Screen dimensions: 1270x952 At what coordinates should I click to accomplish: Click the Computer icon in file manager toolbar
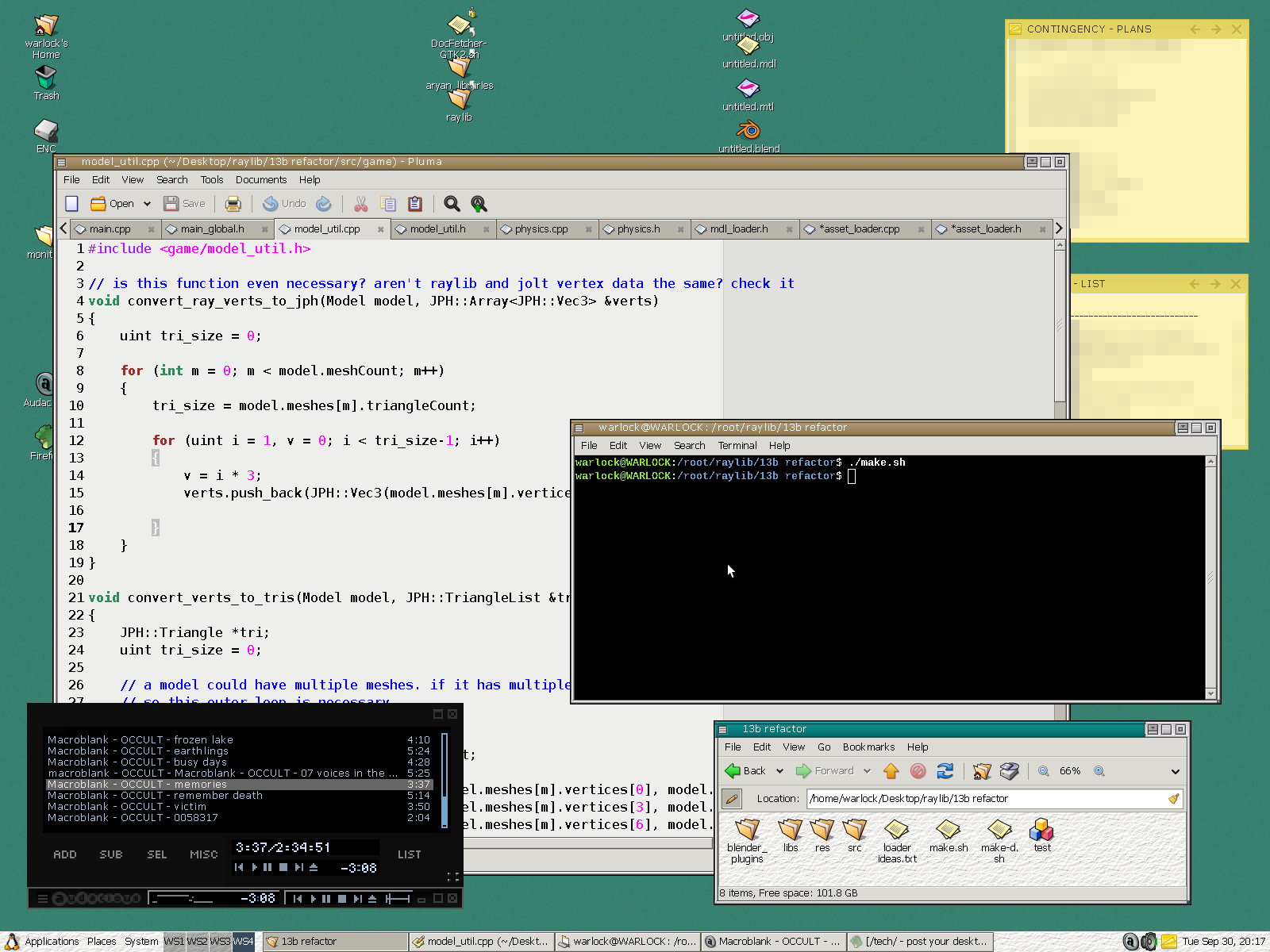[x=1009, y=771]
